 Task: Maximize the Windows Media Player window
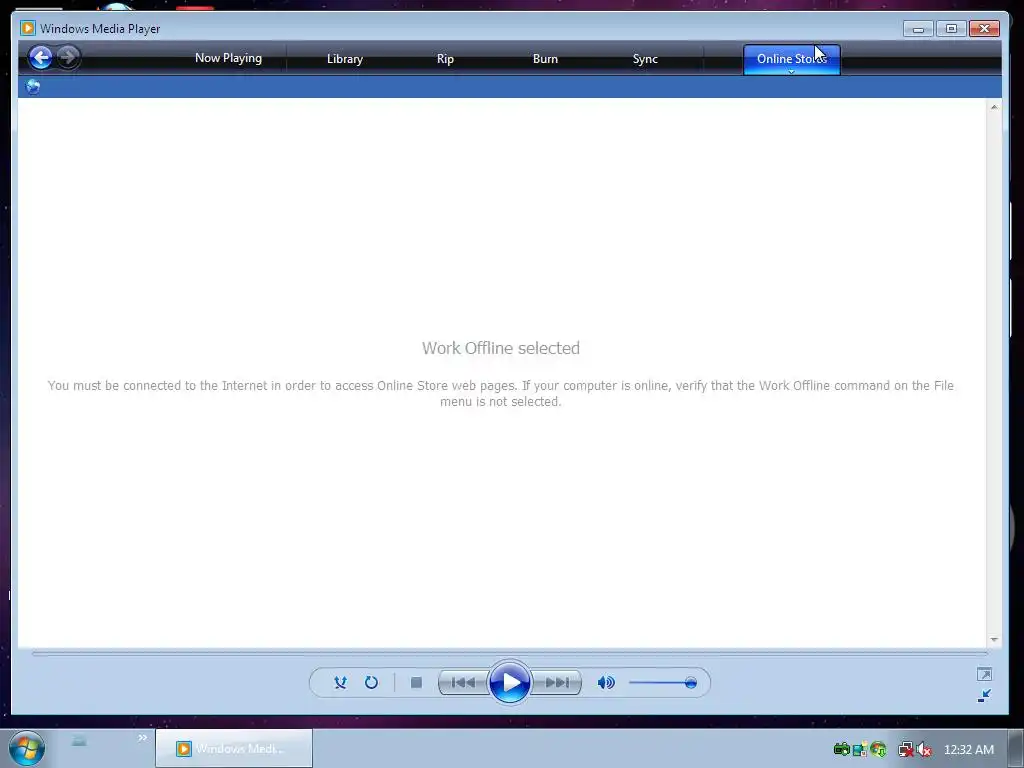click(952, 29)
